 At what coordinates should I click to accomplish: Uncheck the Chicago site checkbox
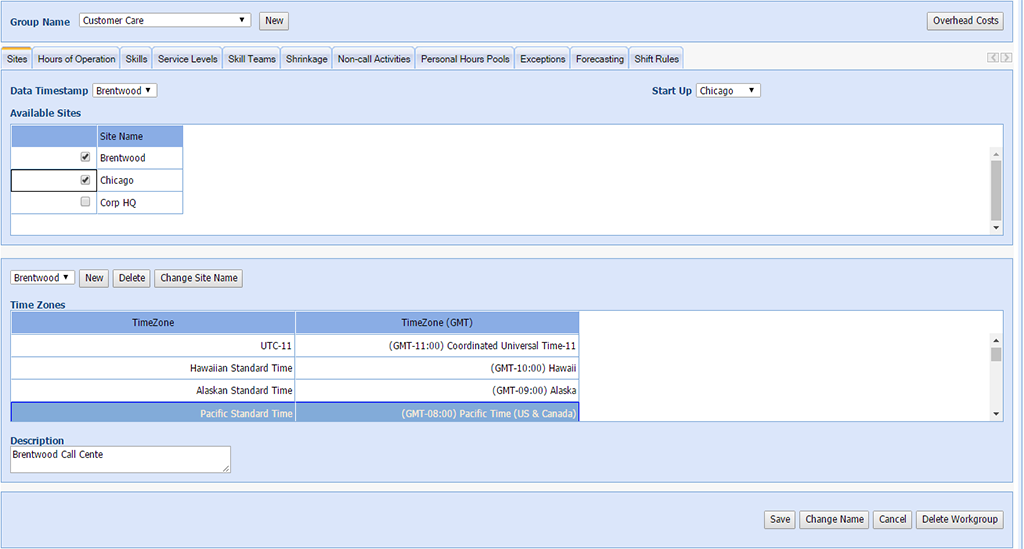point(85,180)
